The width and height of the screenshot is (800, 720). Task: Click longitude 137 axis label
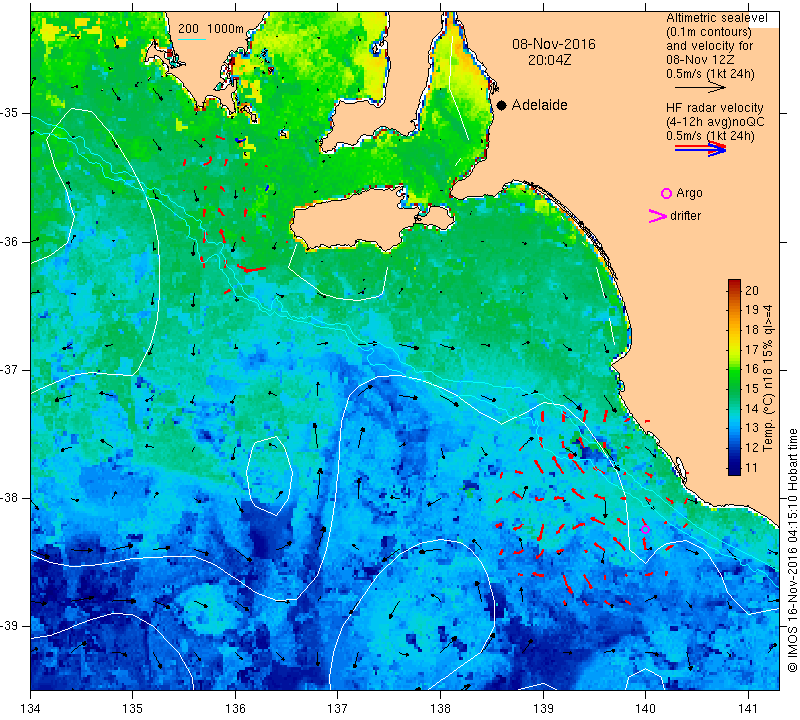coord(337,709)
